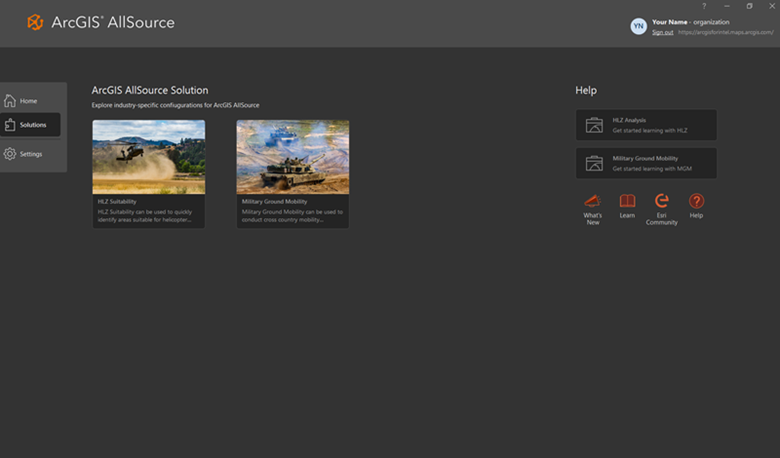The image size is (780, 458).
Task: Click the 'Your Name' user label
Action: click(x=670, y=22)
